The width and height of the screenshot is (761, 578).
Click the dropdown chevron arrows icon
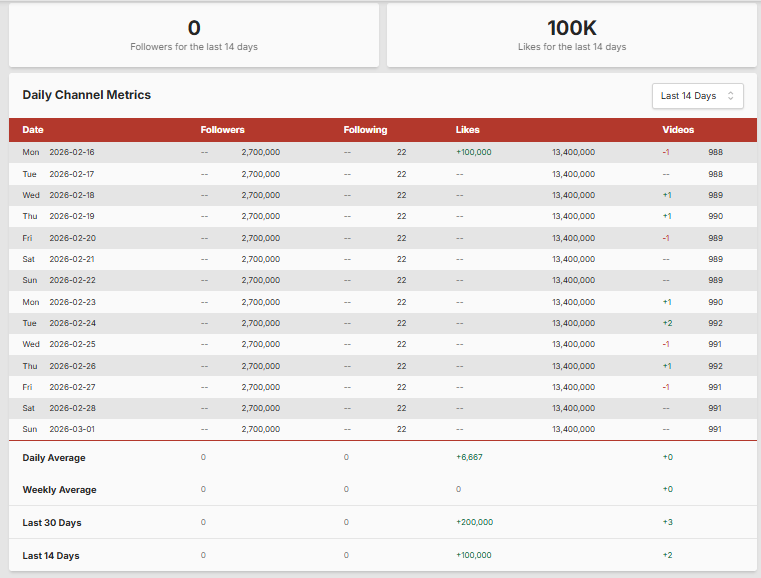pyautogui.click(x=730, y=96)
